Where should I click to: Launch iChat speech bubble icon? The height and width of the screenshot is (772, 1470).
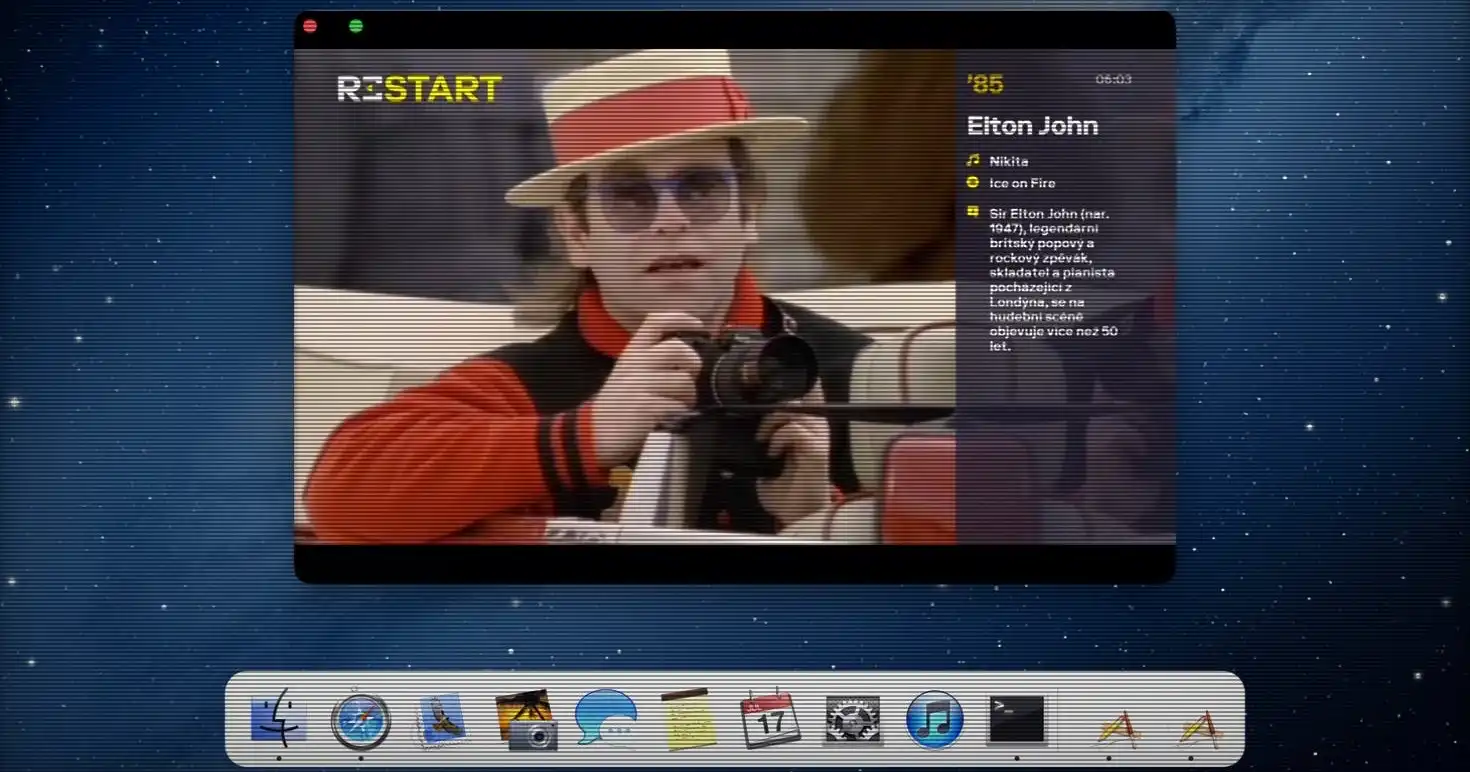tap(607, 719)
